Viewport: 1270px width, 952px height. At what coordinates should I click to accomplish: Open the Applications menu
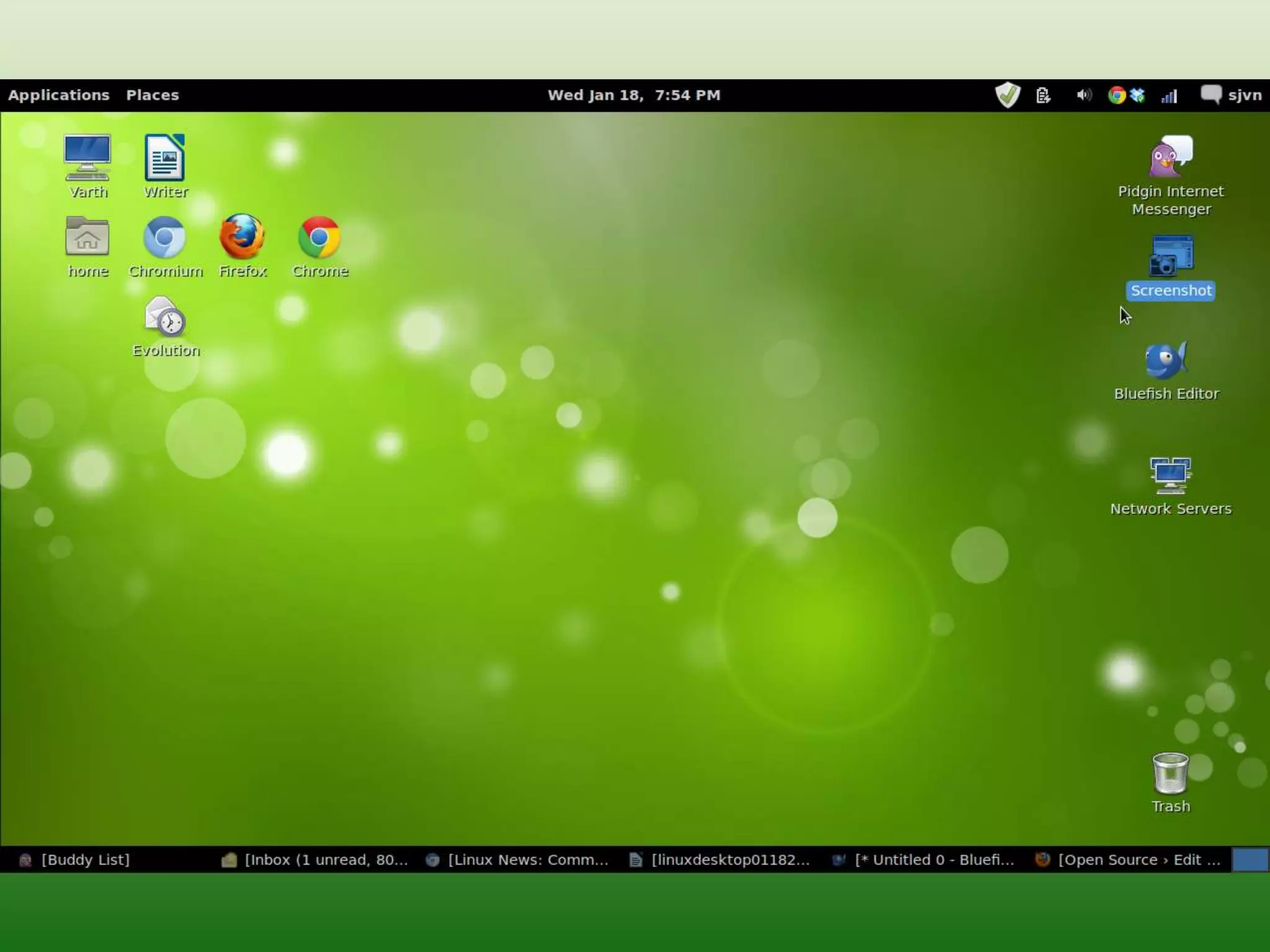pyautogui.click(x=58, y=95)
